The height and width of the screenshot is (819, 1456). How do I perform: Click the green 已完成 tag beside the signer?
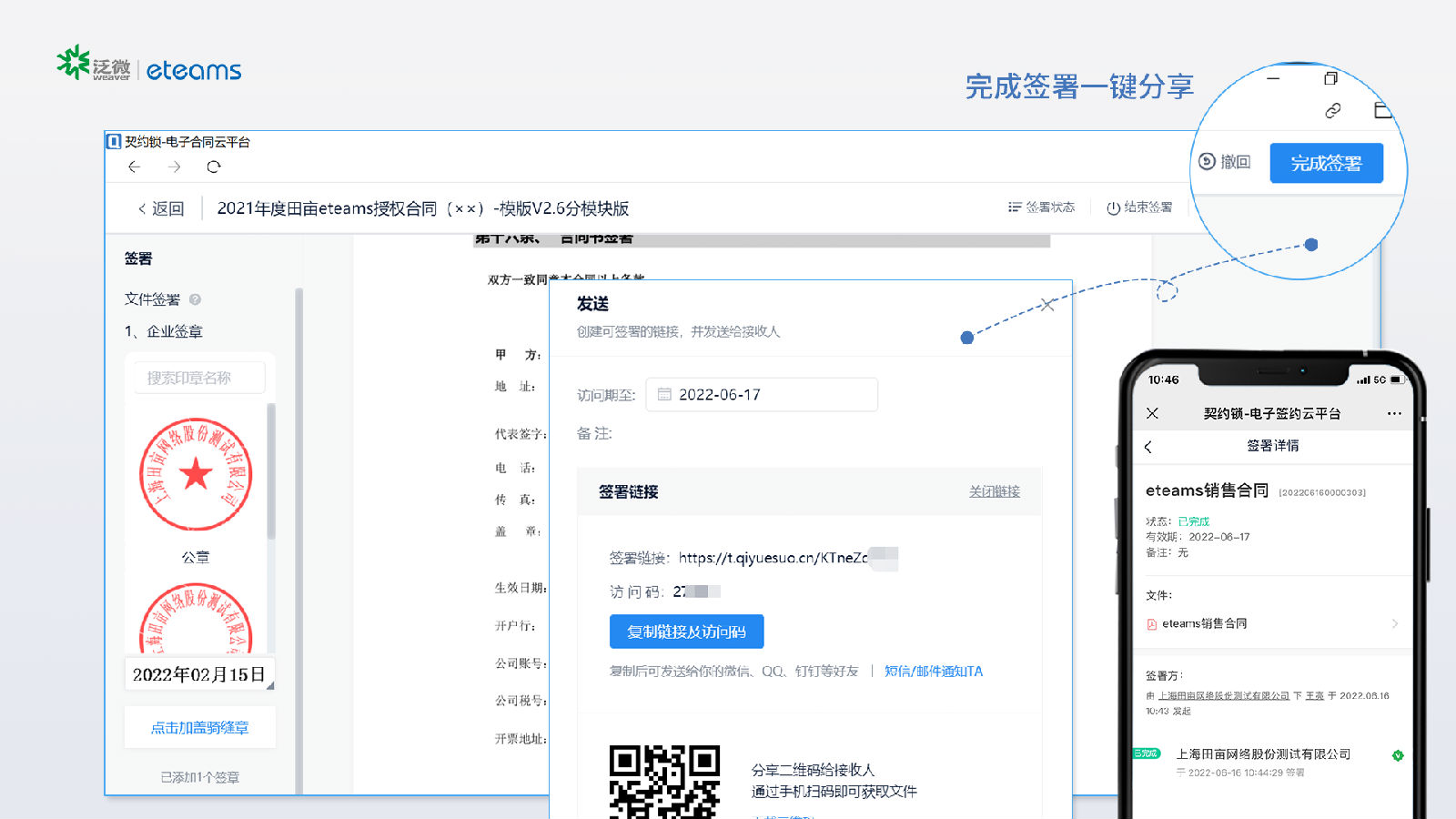(x=1147, y=753)
